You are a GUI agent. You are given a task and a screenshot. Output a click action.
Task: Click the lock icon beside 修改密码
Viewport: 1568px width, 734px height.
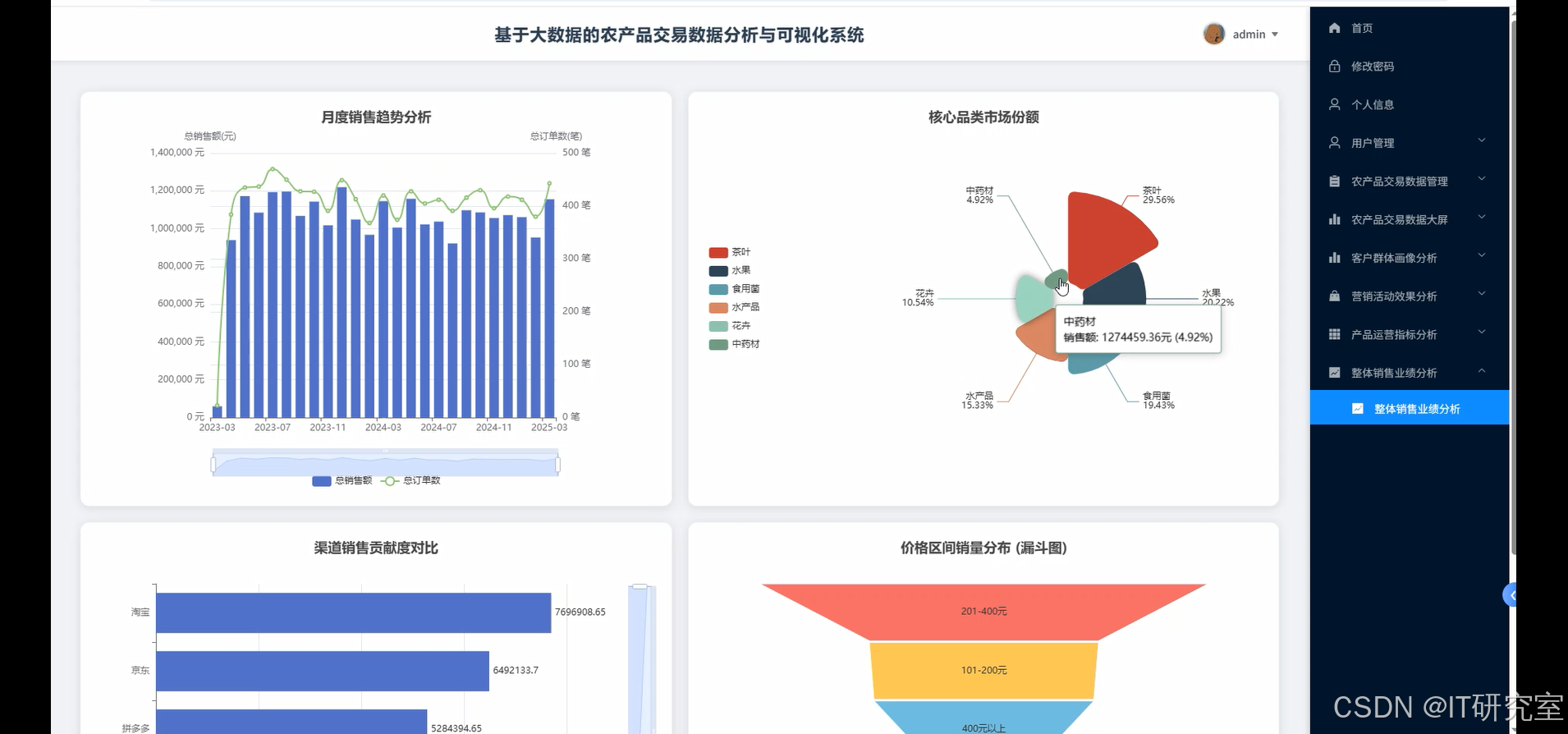[x=1334, y=66]
